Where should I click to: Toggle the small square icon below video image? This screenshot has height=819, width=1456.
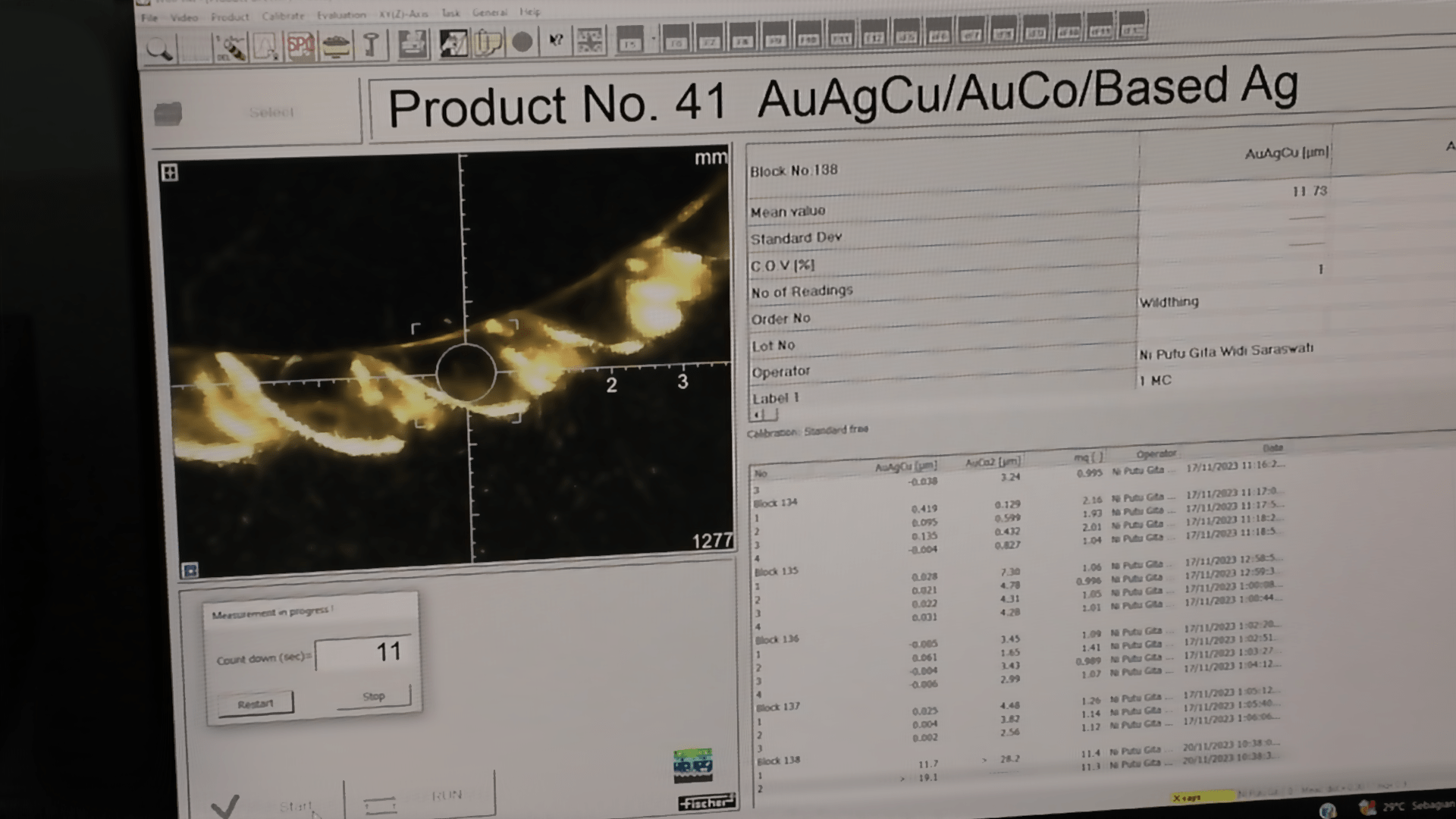190,570
